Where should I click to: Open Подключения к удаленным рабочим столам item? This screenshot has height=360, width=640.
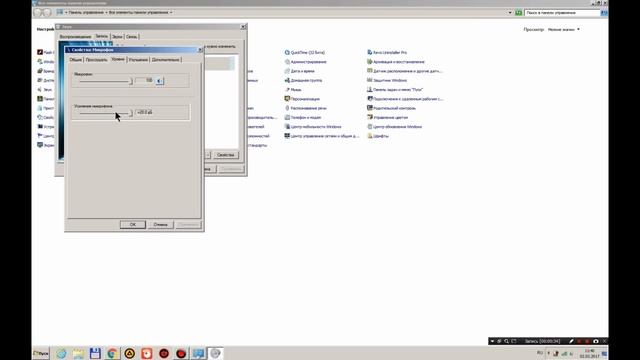pos(405,99)
